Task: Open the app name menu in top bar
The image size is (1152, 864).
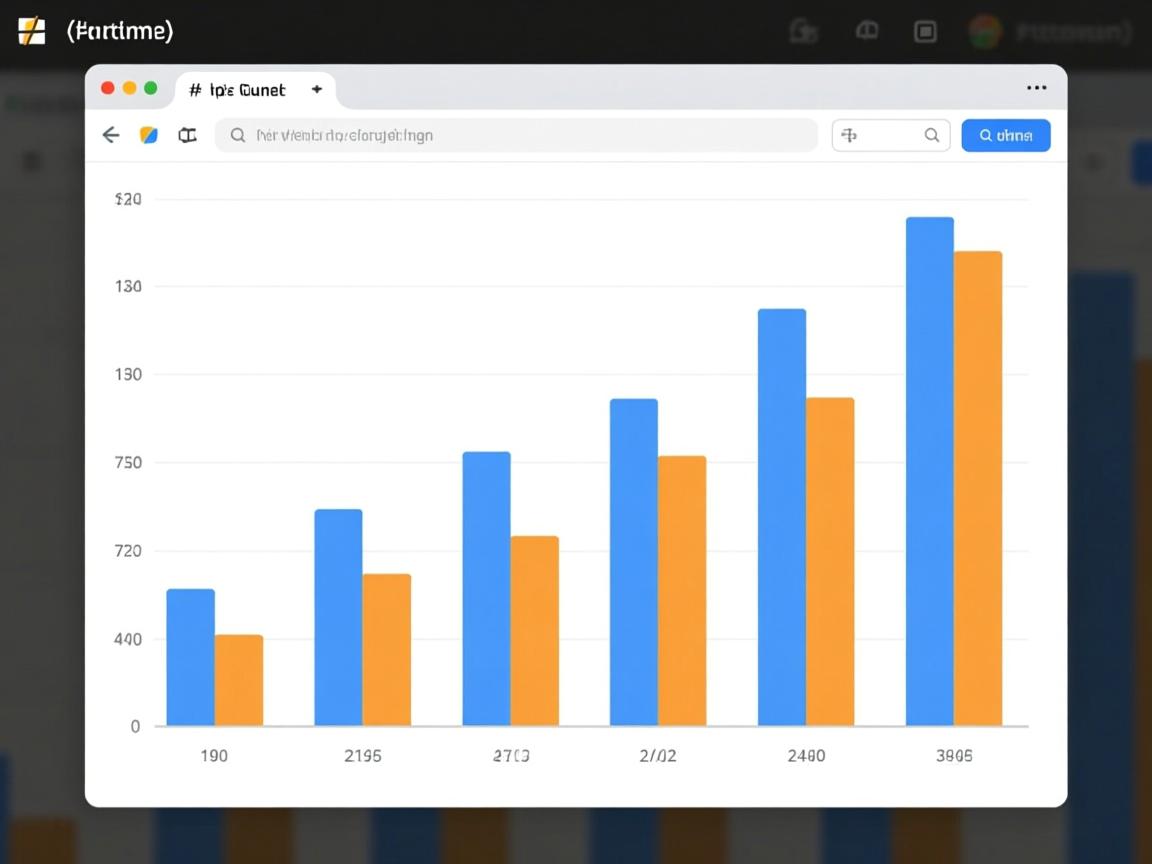Action: tap(120, 31)
